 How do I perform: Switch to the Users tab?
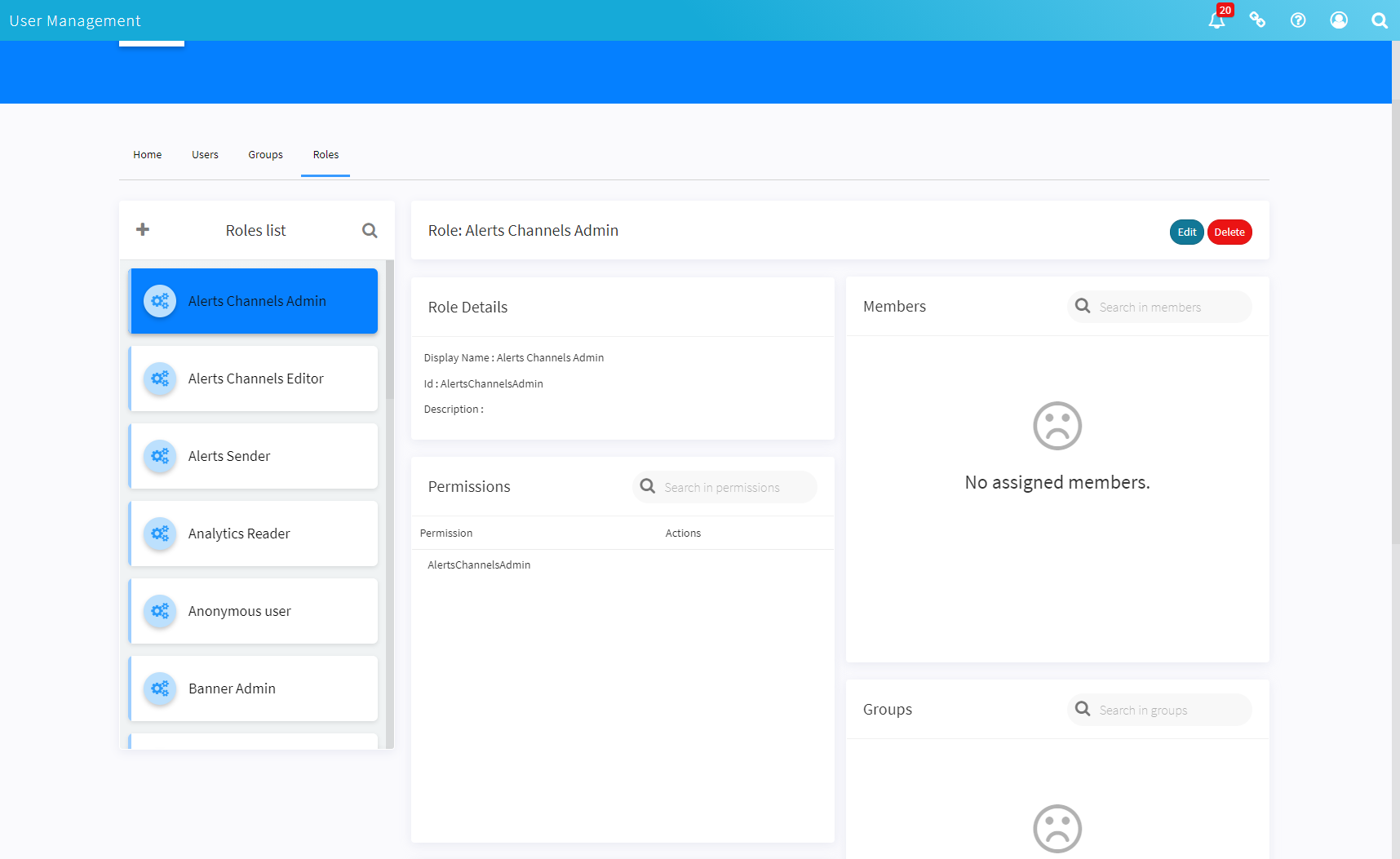click(205, 155)
